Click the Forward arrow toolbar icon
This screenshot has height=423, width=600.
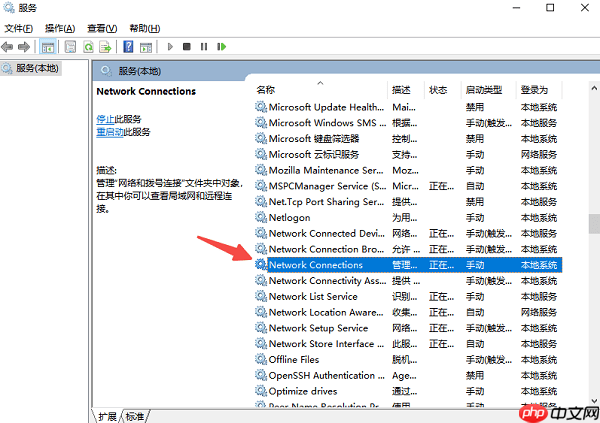pyautogui.click(x=24, y=47)
